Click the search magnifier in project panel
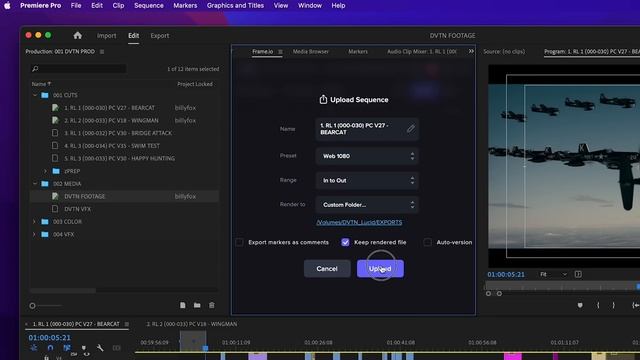 tap(35, 69)
